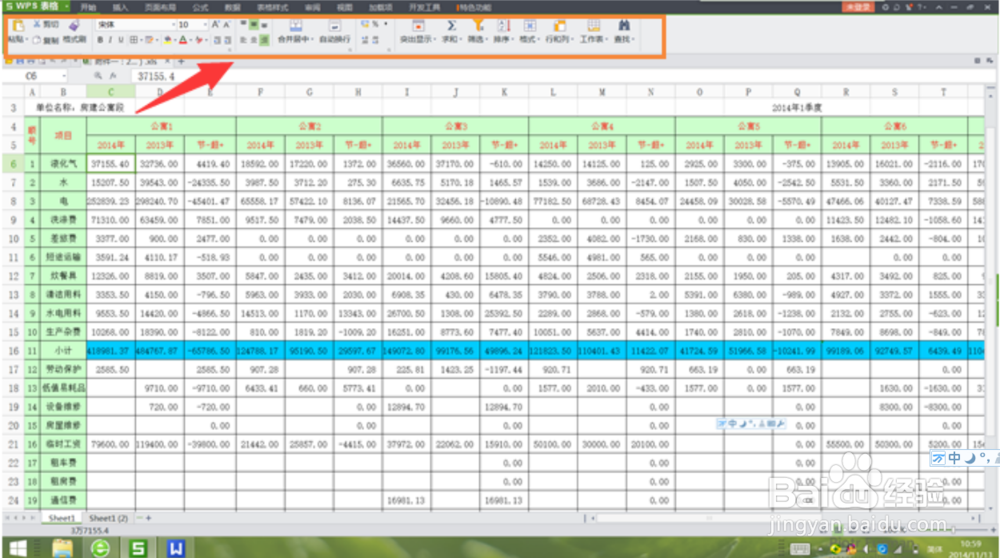Screen dimensions: 1000x558
Task: Click the Rows and Columns (行和列) icon
Action: (x=559, y=26)
